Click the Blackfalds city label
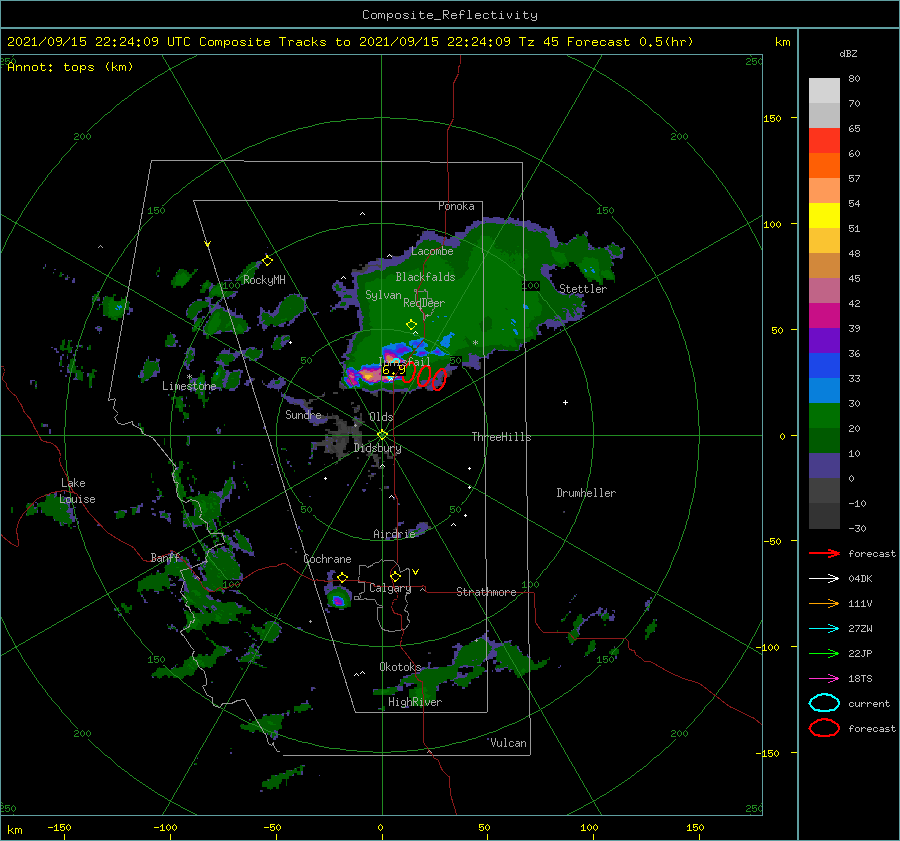 425,277
